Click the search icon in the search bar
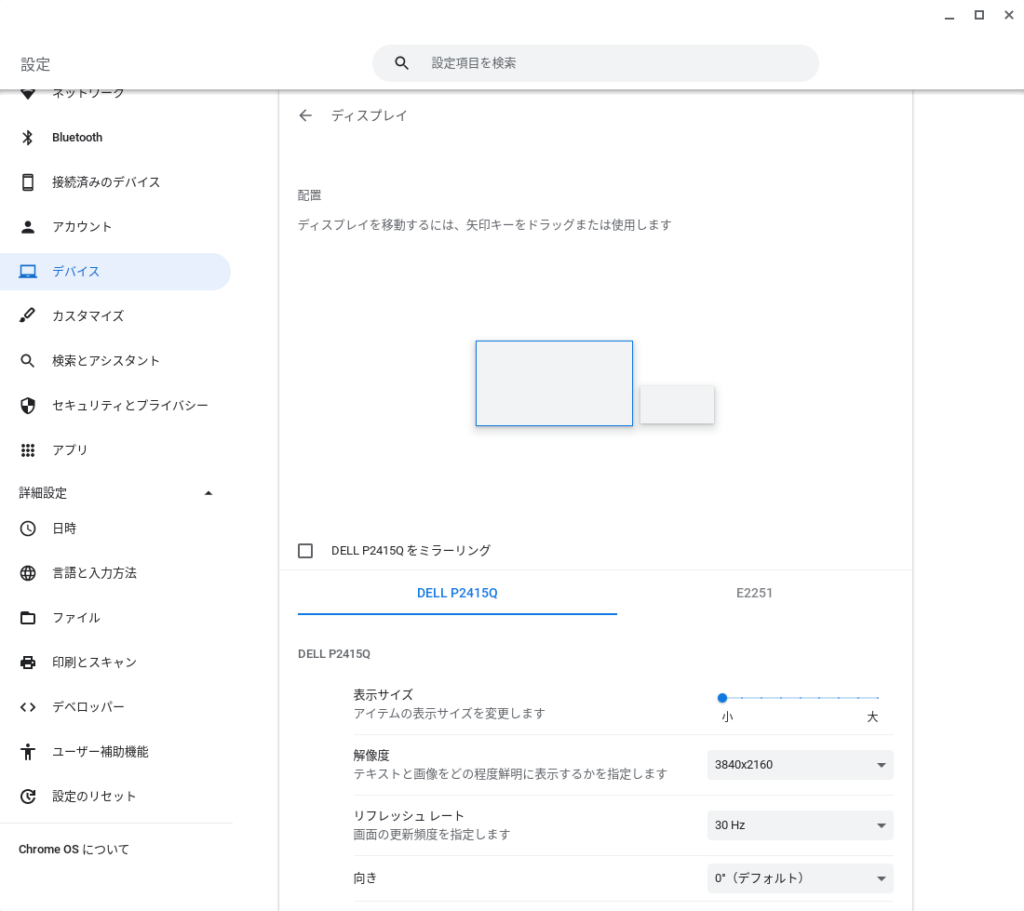Screen dimensions: 1024x911 pyautogui.click(x=402, y=63)
